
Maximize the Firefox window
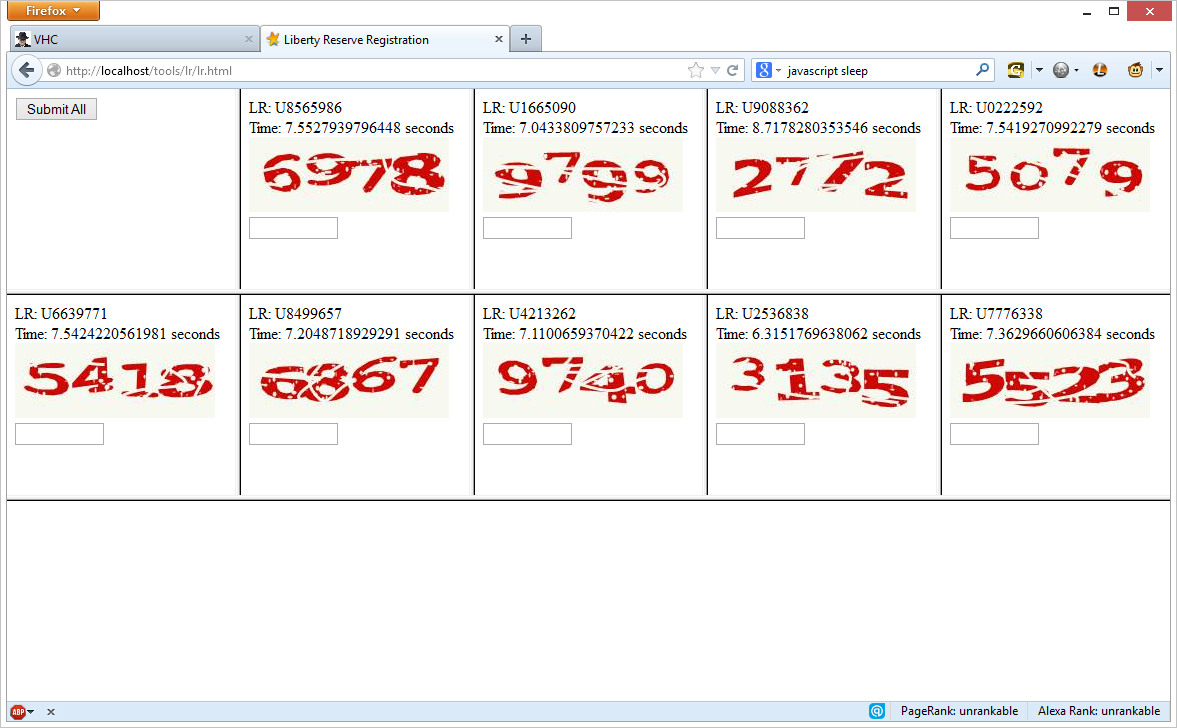[x=1114, y=11]
